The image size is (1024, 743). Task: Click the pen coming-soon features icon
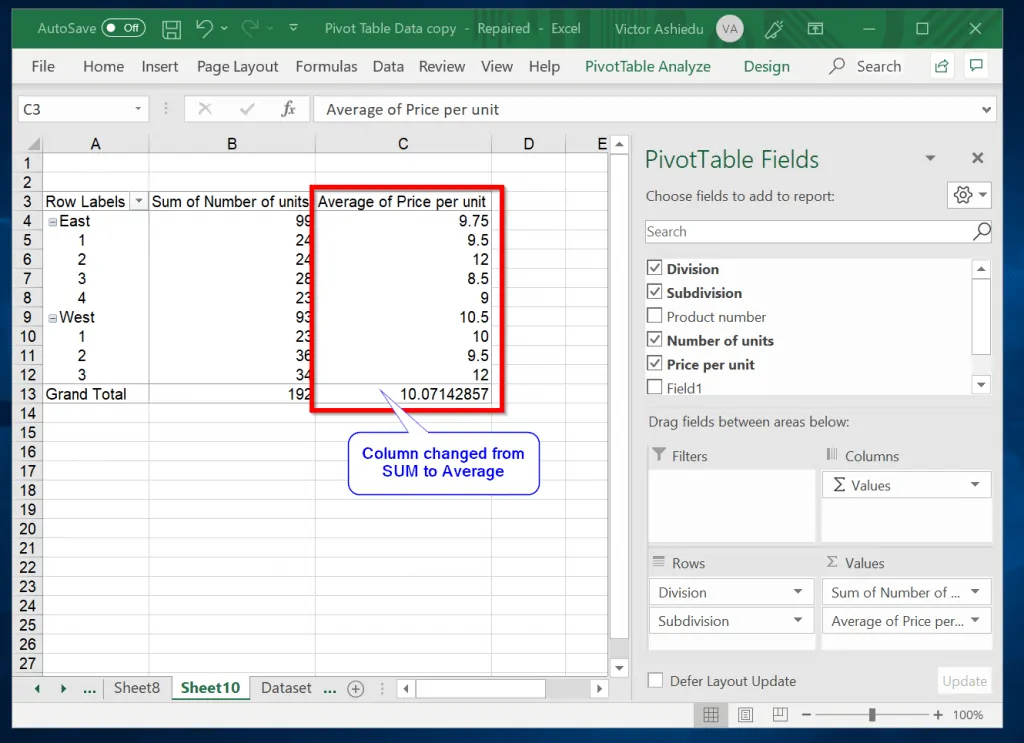point(774,29)
